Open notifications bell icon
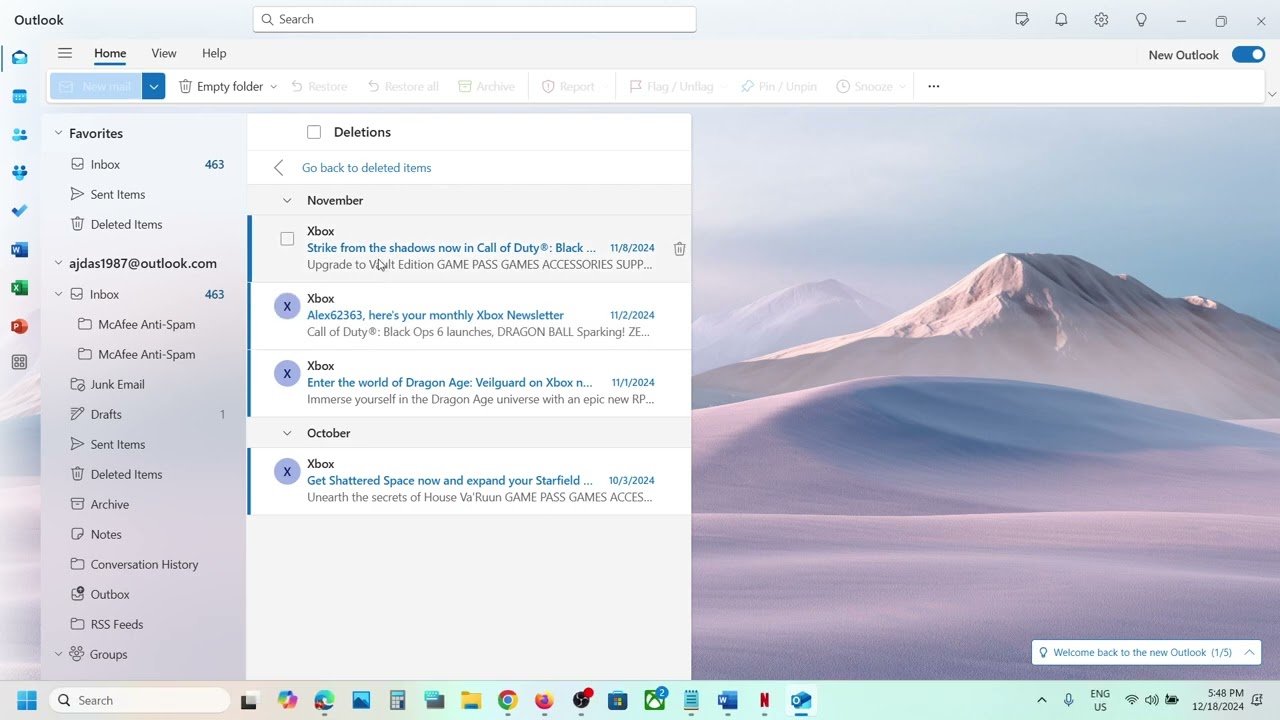 point(1061,20)
